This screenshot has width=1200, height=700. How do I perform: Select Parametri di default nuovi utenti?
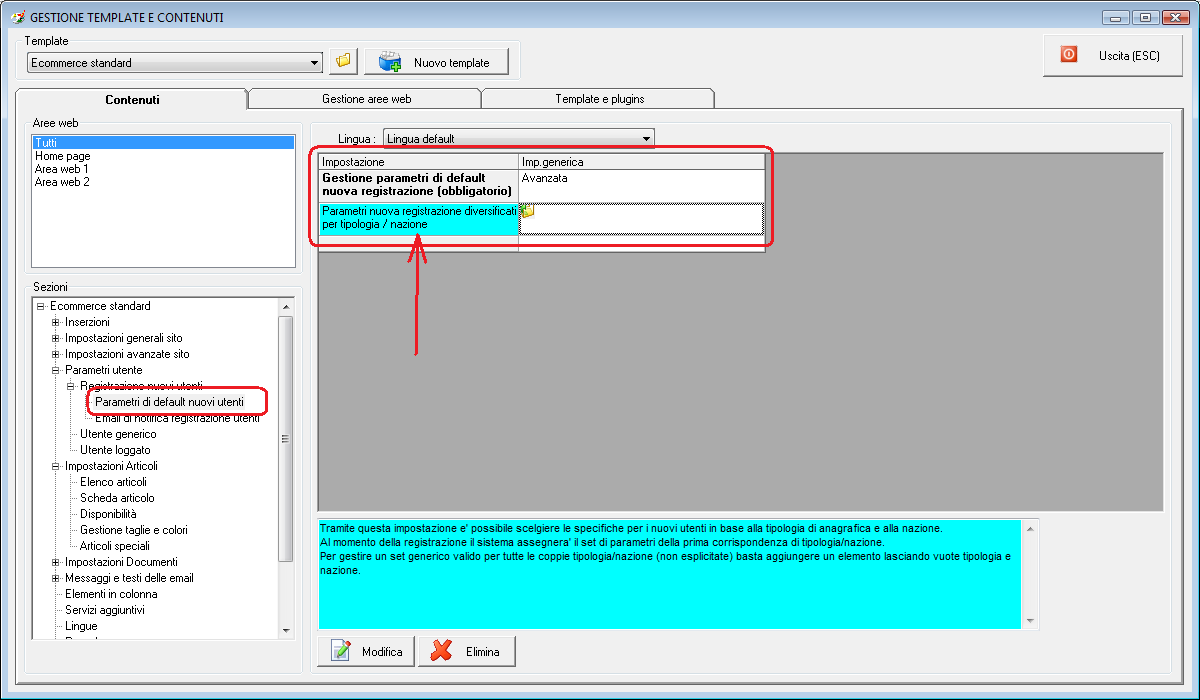click(169, 402)
